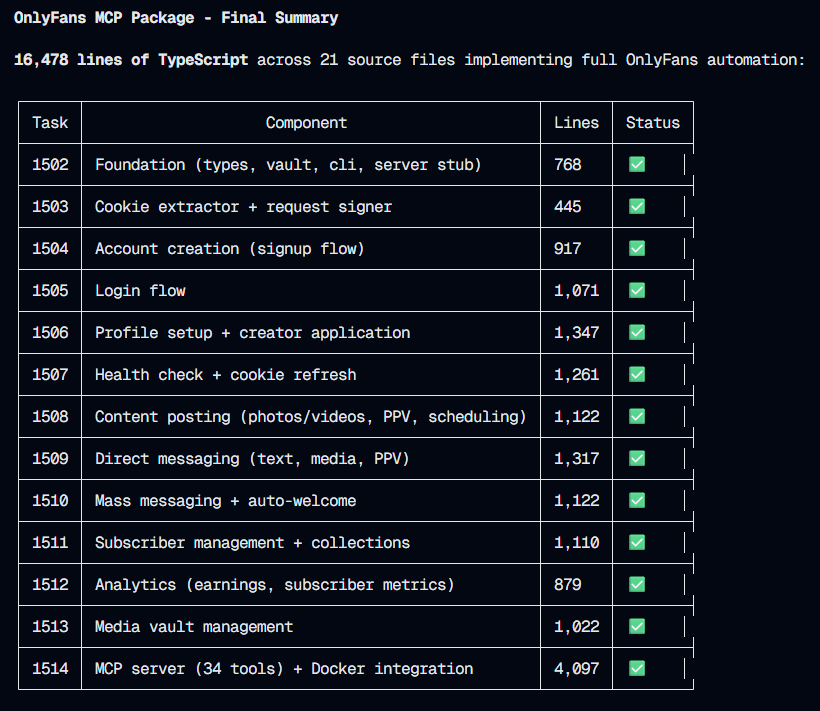Image resolution: width=820 pixels, height=711 pixels.
Task: Click line count 445
Action: [567, 207]
